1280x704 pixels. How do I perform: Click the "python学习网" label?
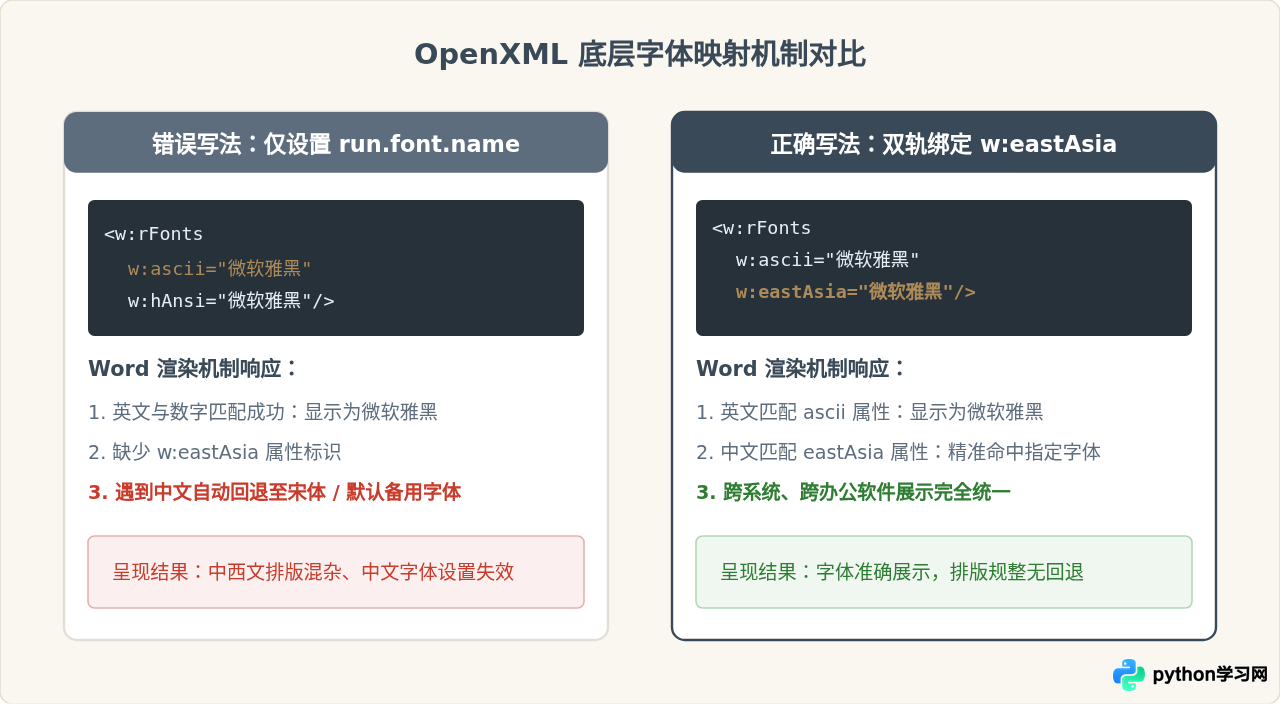coord(1210,675)
